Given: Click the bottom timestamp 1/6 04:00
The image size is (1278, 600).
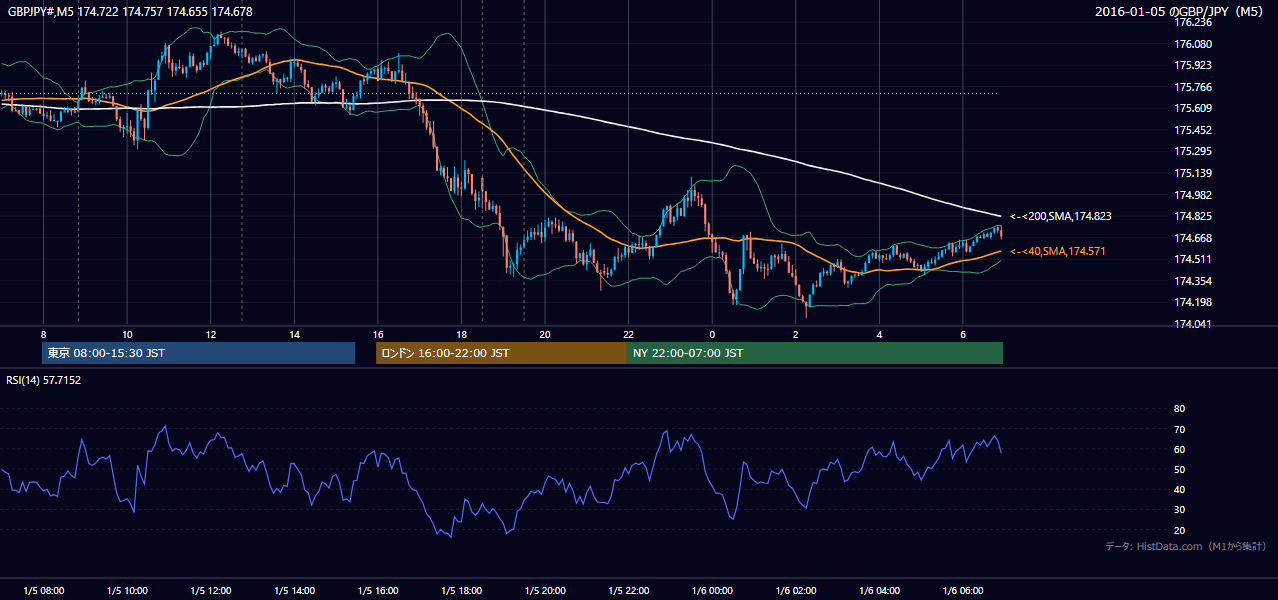Looking at the screenshot, I should 879,591.
